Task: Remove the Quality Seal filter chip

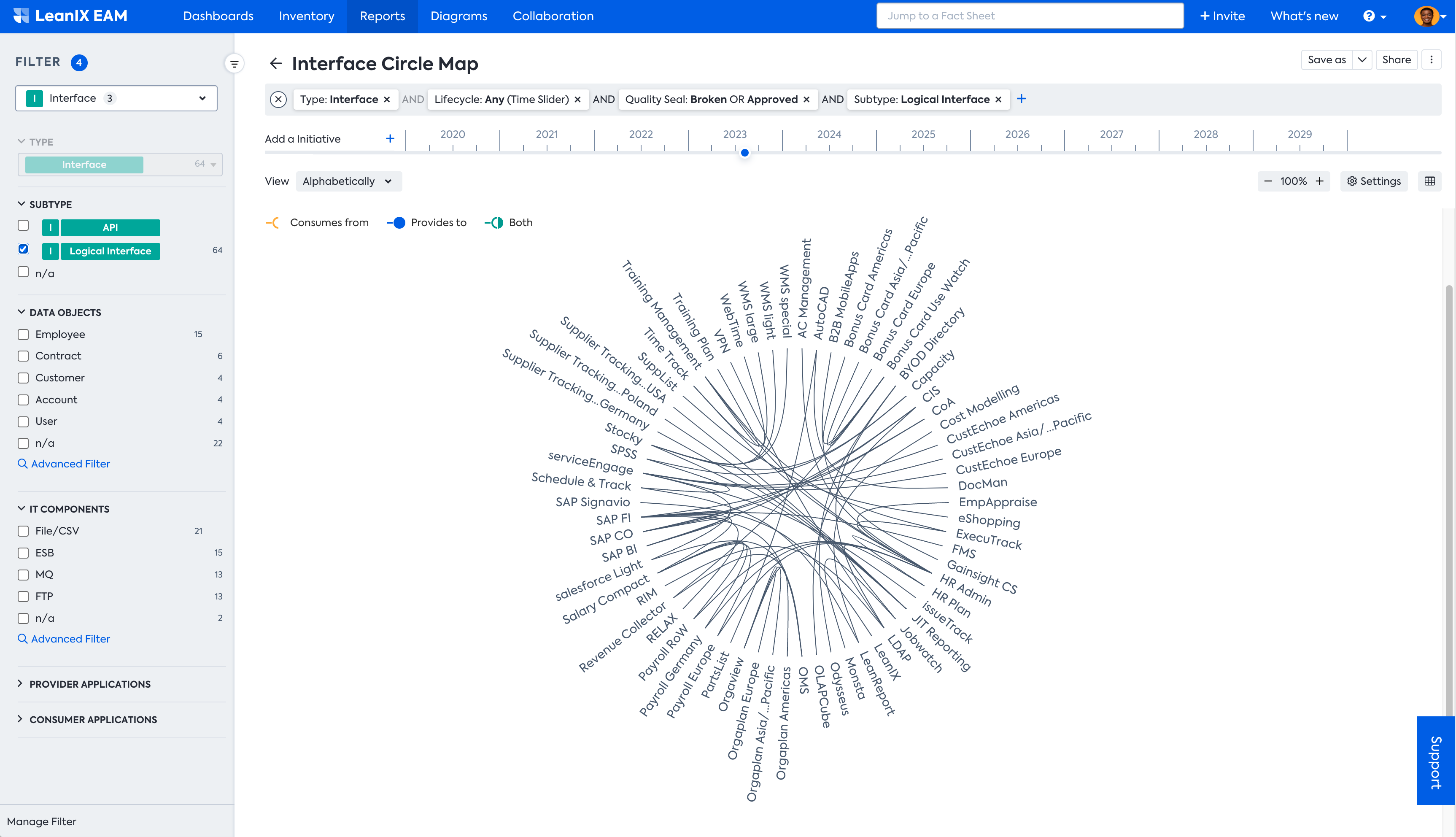Action: pyautogui.click(x=807, y=100)
